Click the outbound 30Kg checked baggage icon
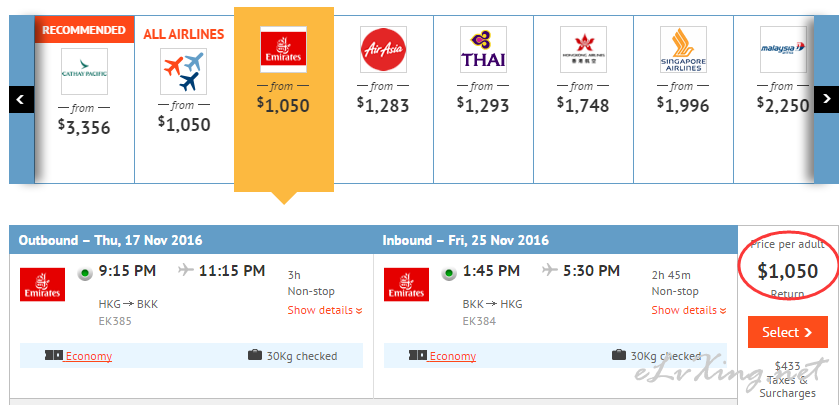 click(255, 355)
